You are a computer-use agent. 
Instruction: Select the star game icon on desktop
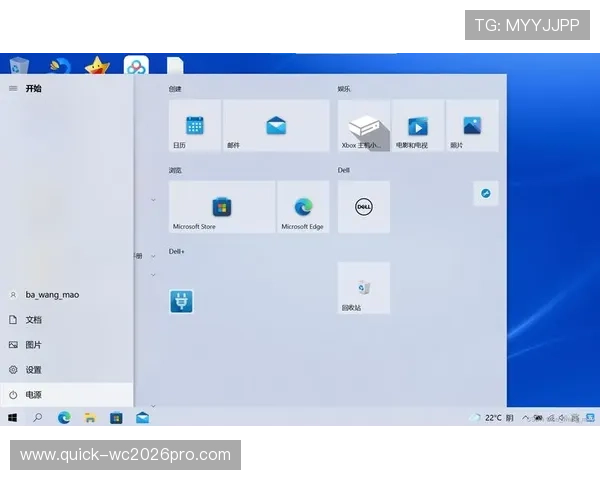coord(97,65)
